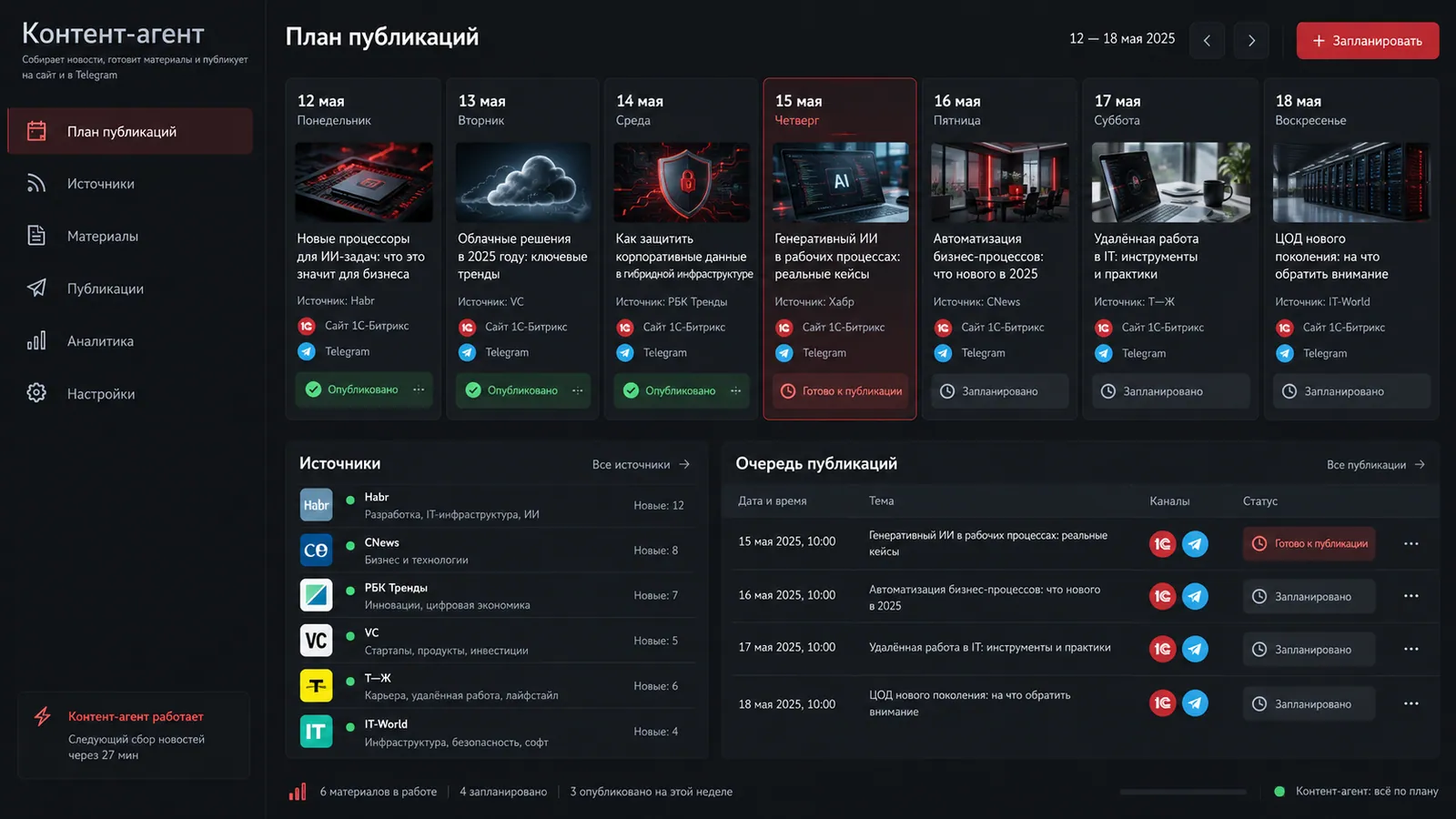The image size is (1456, 819).
Task: Open Все публикации link
Action: (1375, 465)
